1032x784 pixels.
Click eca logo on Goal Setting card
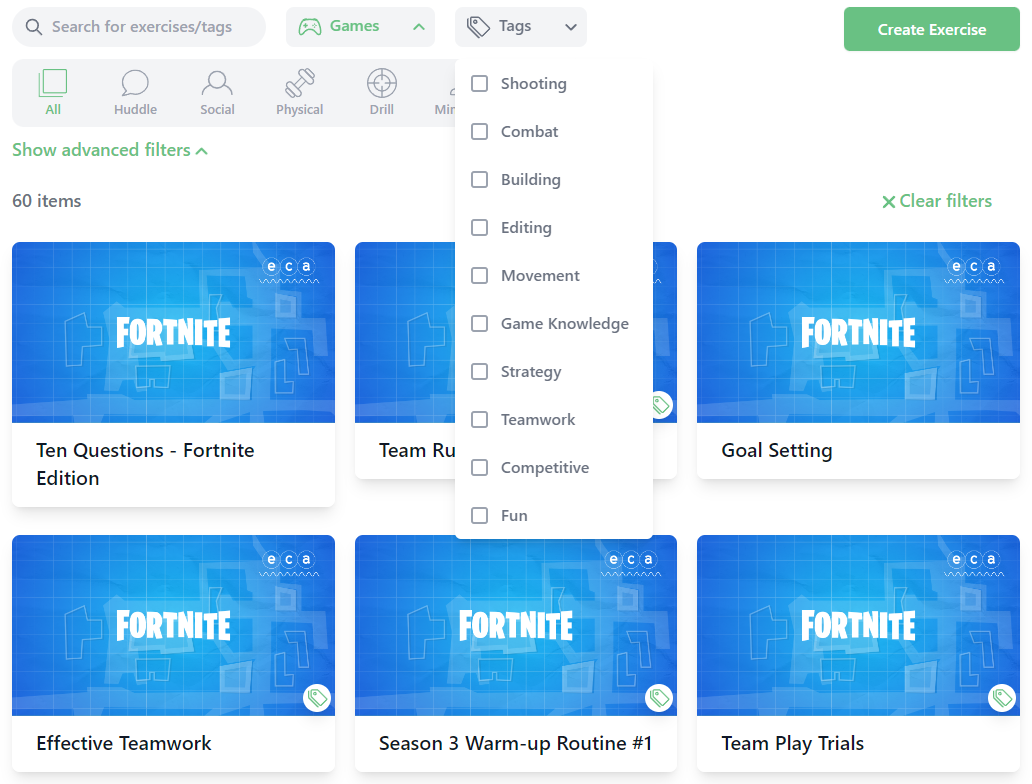click(x=975, y=270)
